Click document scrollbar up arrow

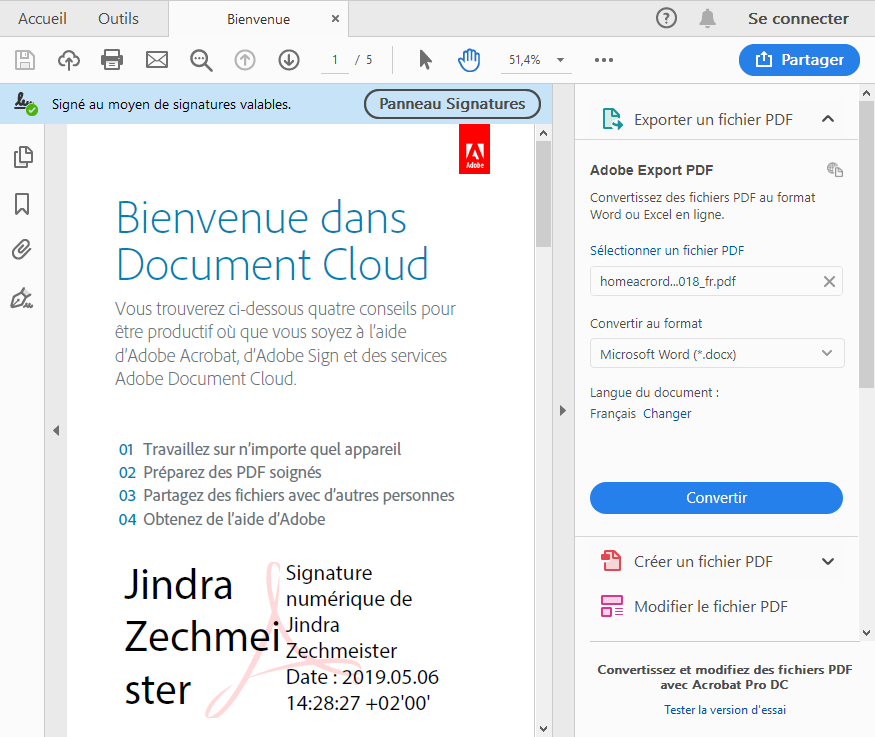pos(544,133)
